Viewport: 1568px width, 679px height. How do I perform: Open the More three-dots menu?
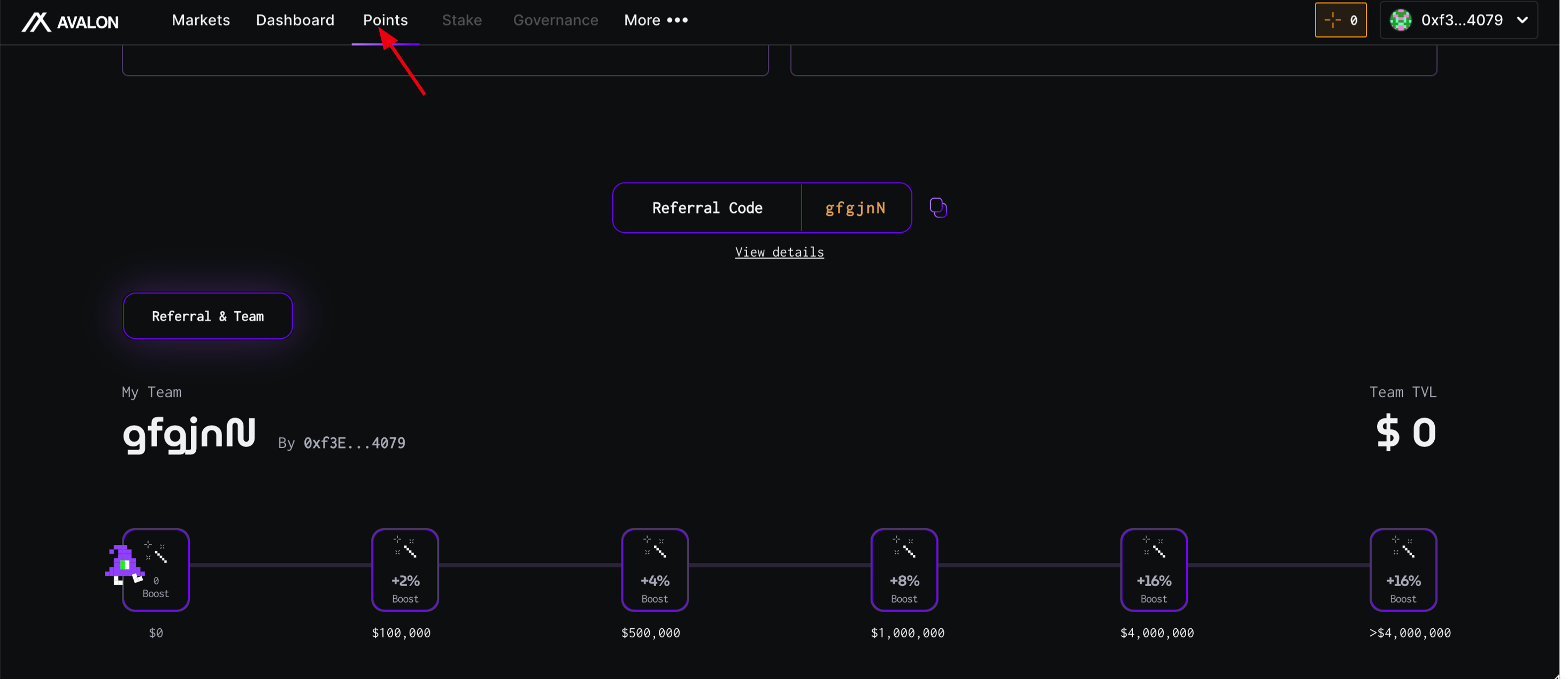pyautogui.click(x=656, y=20)
